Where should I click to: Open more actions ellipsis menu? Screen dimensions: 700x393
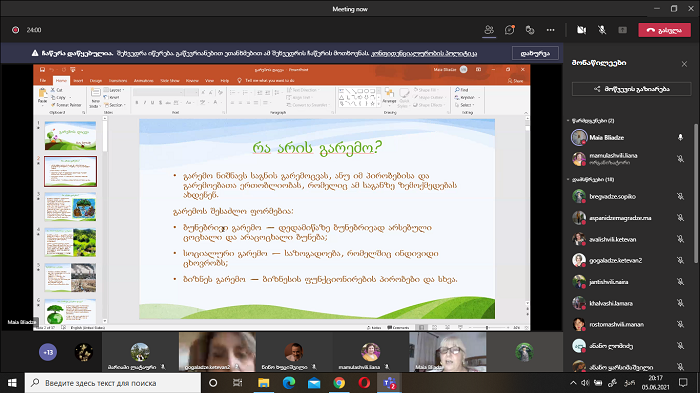[x=550, y=30]
